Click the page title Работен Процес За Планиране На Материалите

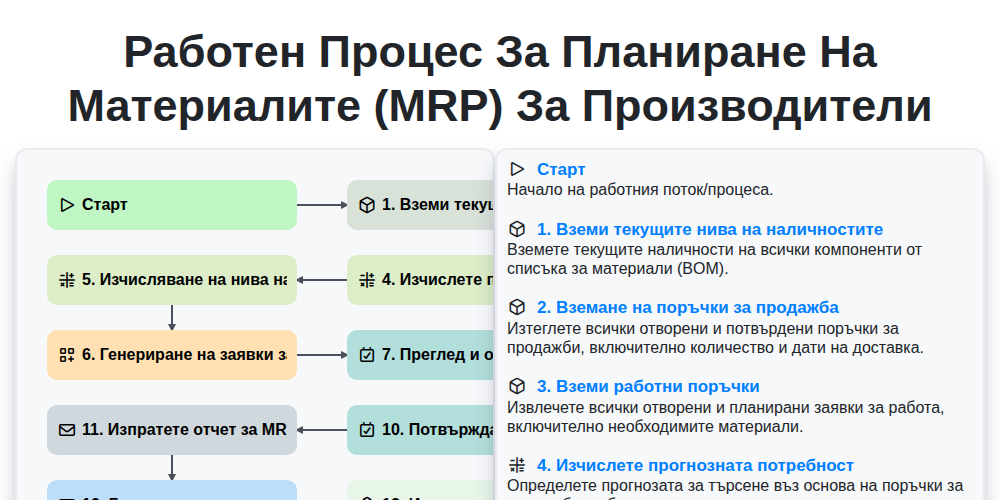pyautogui.click(x=500, y=79)
